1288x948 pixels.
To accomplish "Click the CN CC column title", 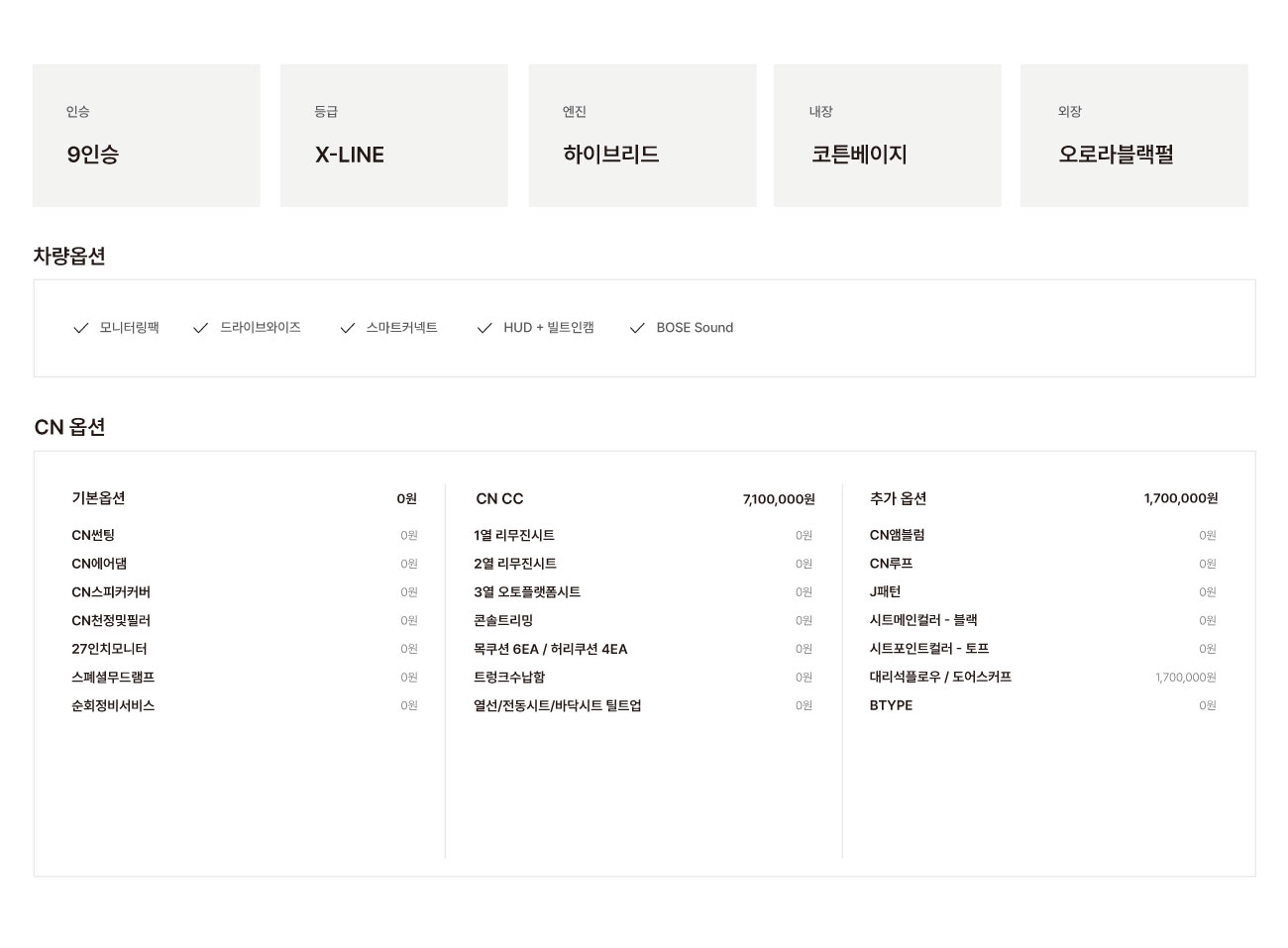I will tap(499, 498).
